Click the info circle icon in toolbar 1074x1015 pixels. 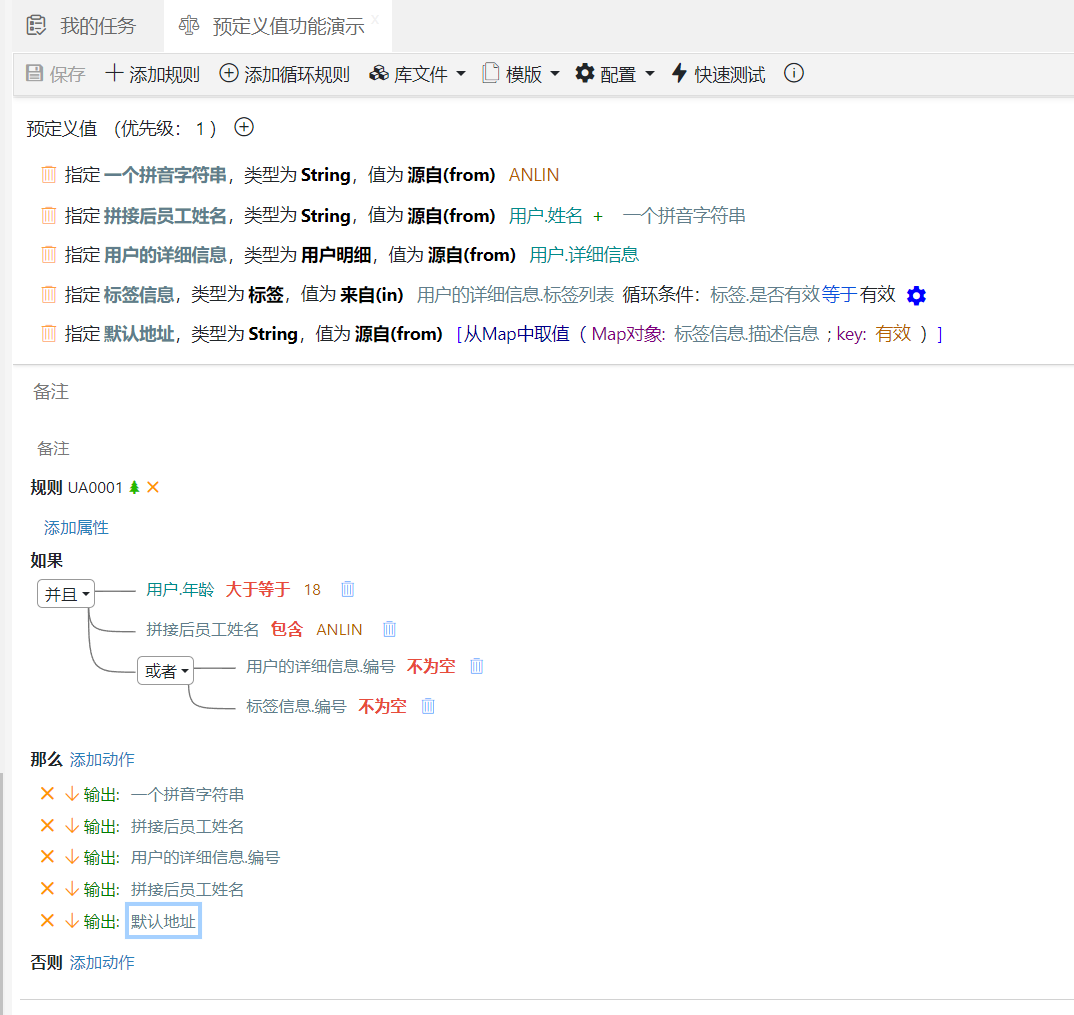794,74
